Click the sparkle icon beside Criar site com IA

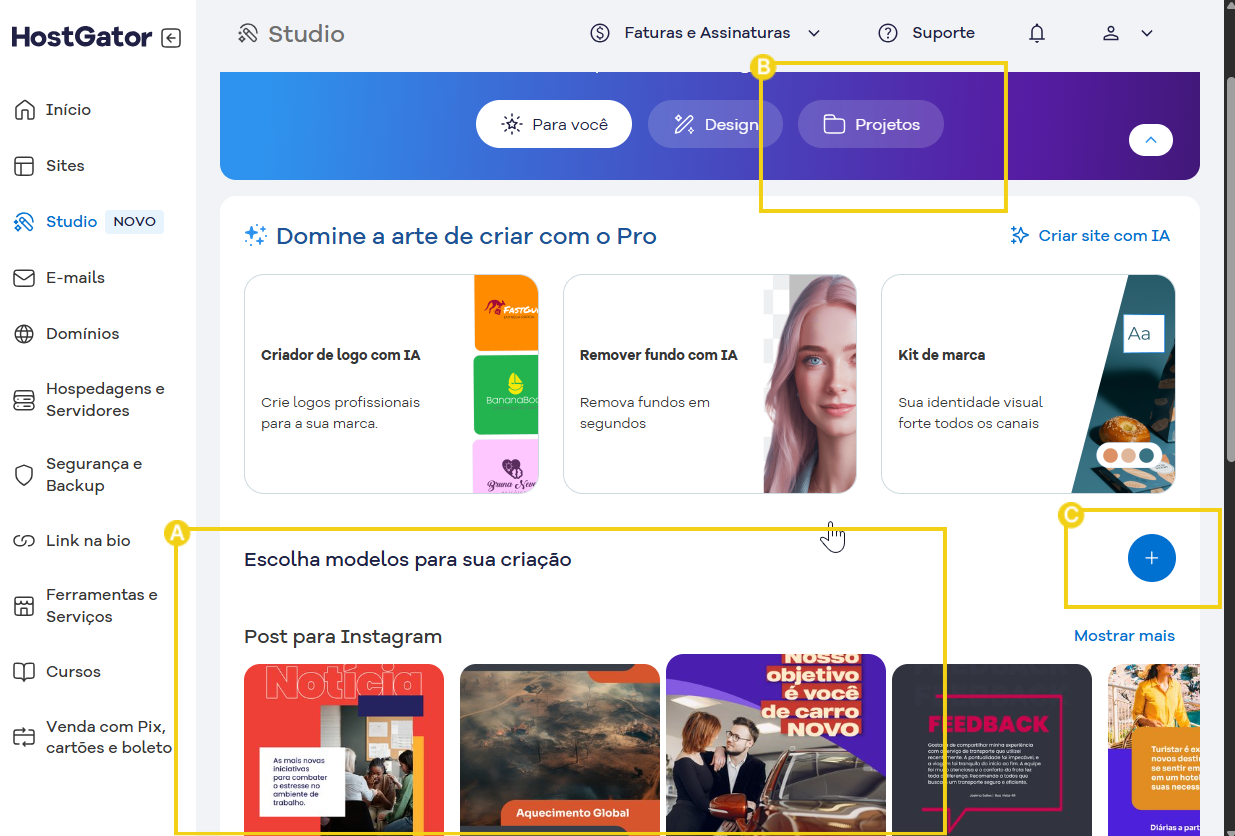tap(1019, 235)
